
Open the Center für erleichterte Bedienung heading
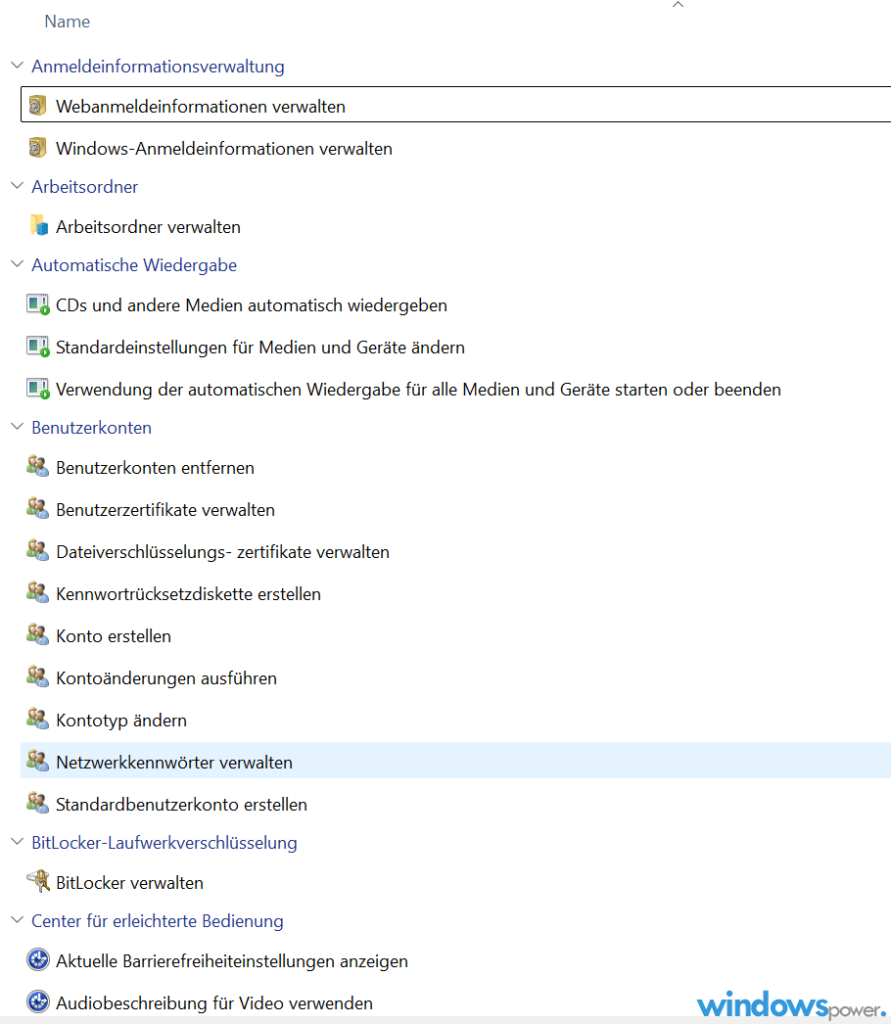pos(157,921)
